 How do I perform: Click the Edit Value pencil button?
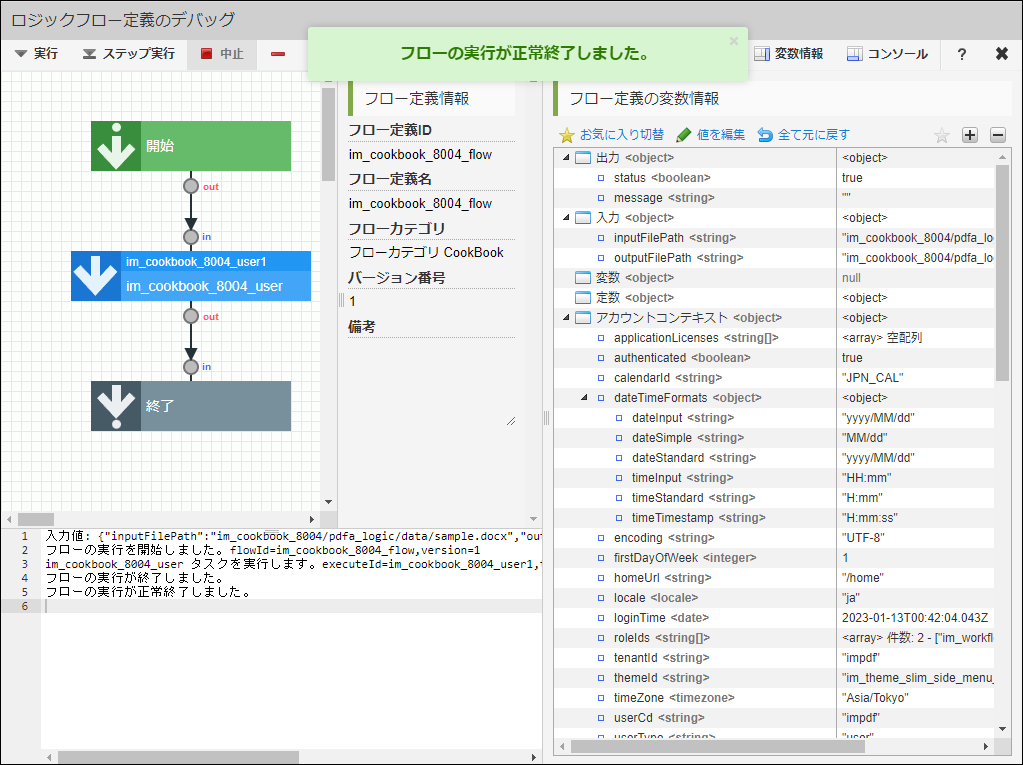(710, 135)
